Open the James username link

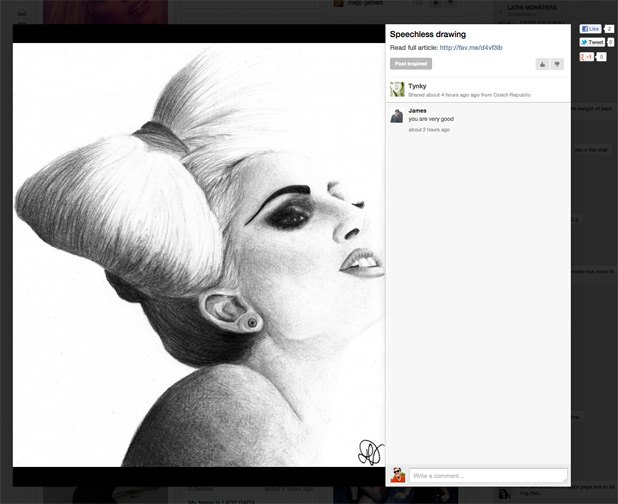417,111
